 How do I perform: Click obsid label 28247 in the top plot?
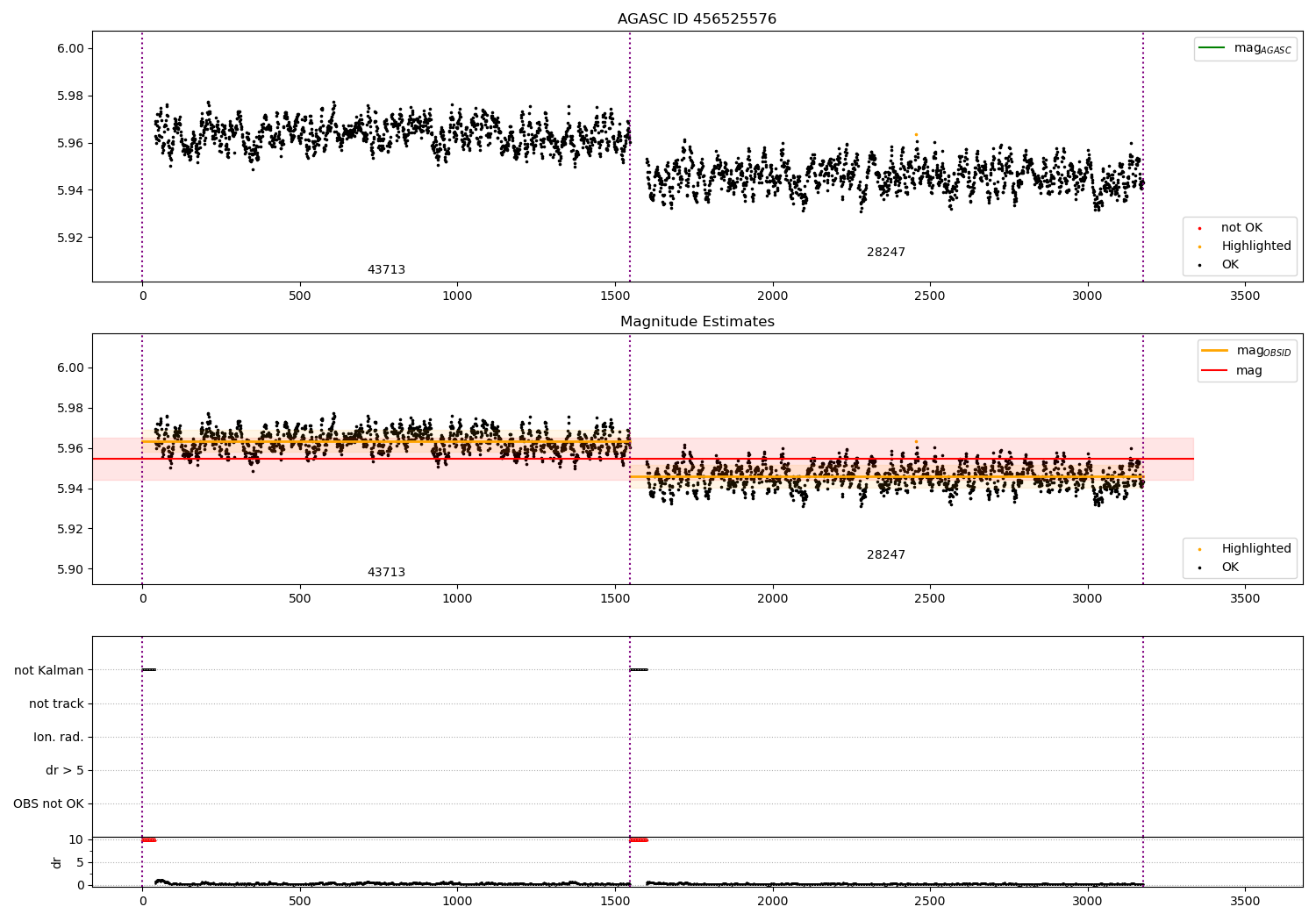pyautogui.click(x=886, y=253)
